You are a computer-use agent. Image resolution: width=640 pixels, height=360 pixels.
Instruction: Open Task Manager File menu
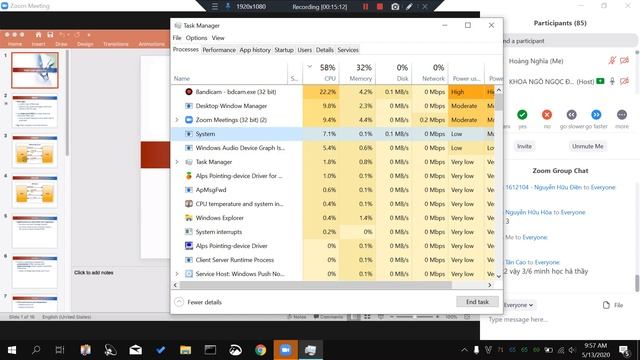tap(177, 38)
